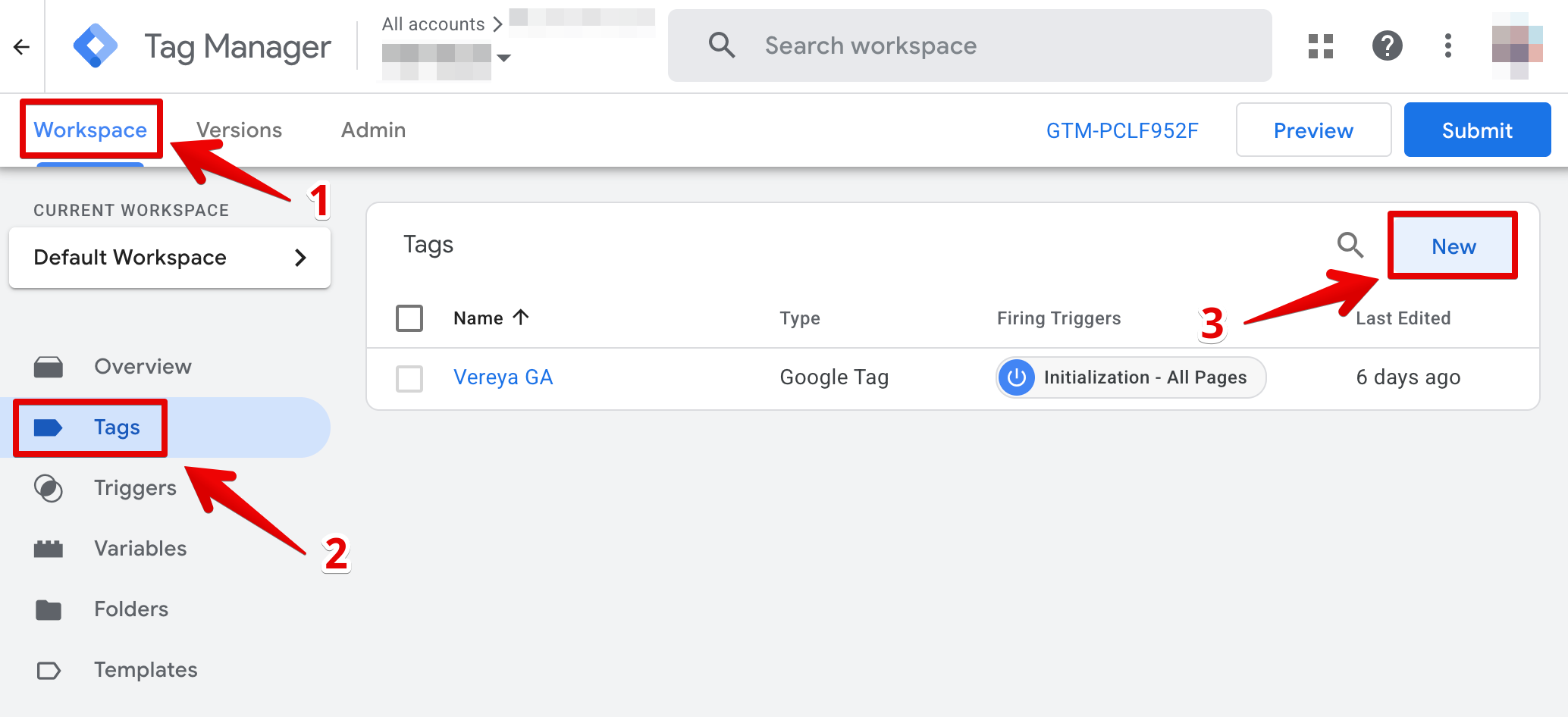Click the Google Tag type cell

pyautogui.click(x=834, y=377)
